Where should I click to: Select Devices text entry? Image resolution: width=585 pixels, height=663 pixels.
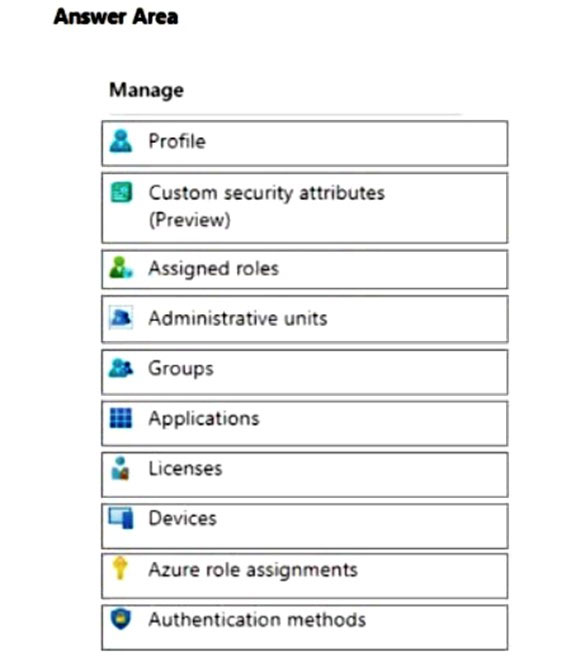point(183,518)
